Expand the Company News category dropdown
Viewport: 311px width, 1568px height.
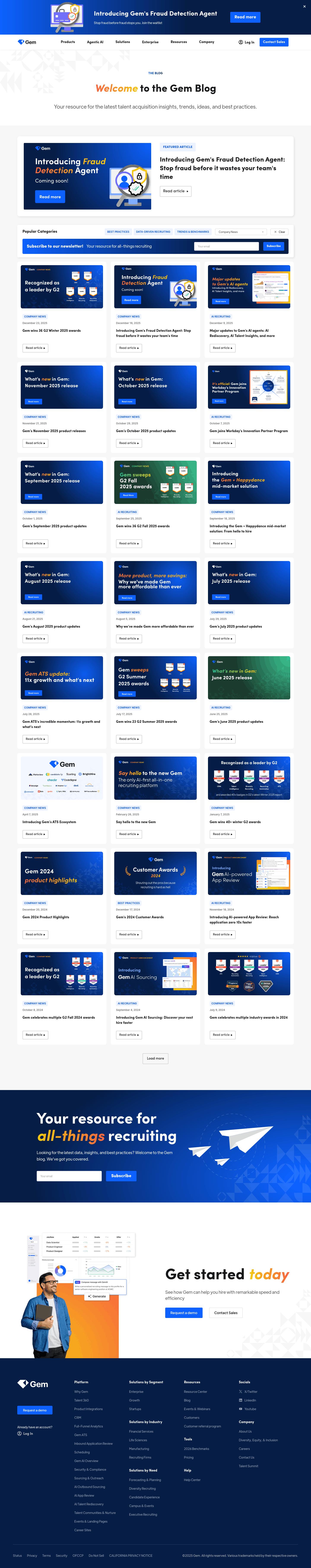241,232
